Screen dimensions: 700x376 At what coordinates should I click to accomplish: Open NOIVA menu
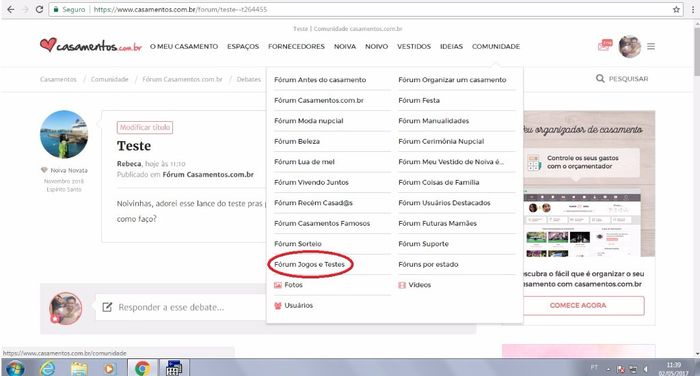[x=345, y=46]
